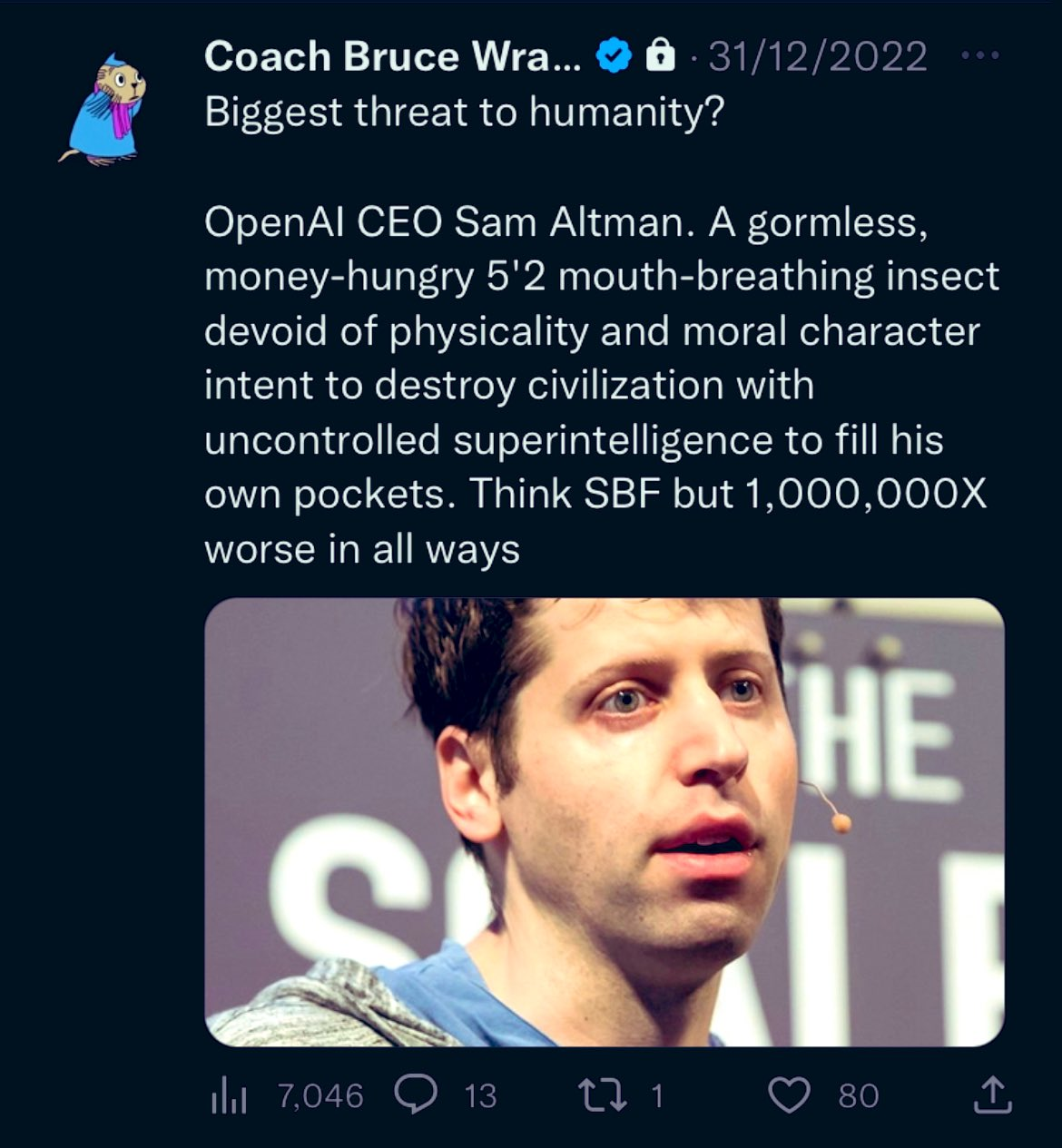Click the 80 likes count
Screen dimensions: 1062x1148
coord(858,1096)
